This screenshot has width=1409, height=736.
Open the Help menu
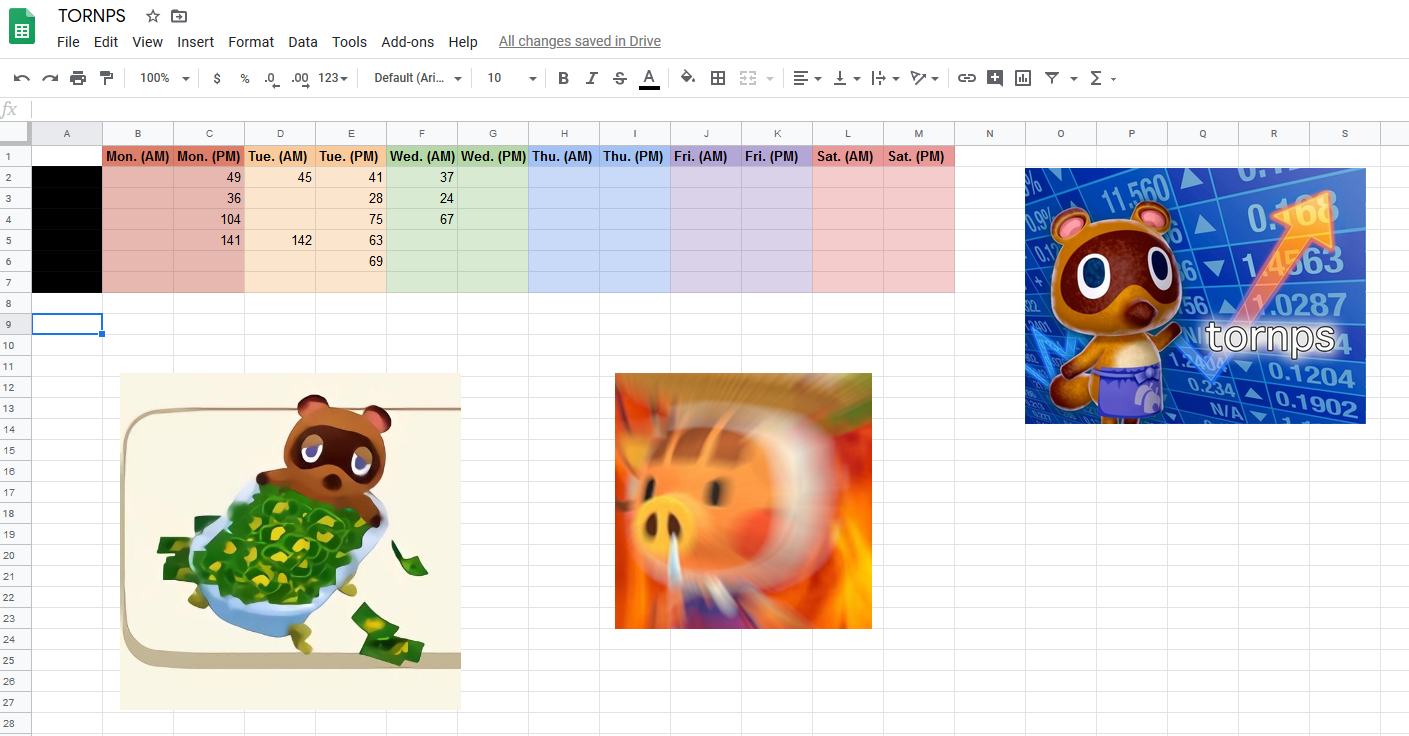[463, 42]
